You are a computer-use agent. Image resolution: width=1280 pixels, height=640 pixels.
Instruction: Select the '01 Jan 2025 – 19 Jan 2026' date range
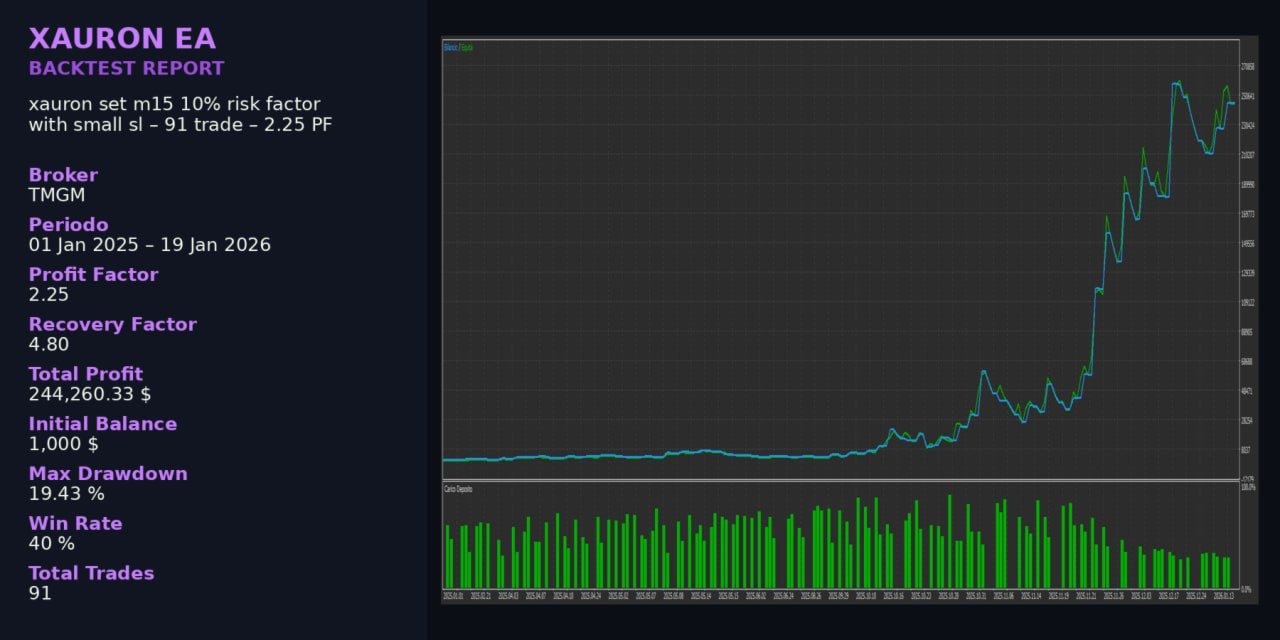point(150,245)
